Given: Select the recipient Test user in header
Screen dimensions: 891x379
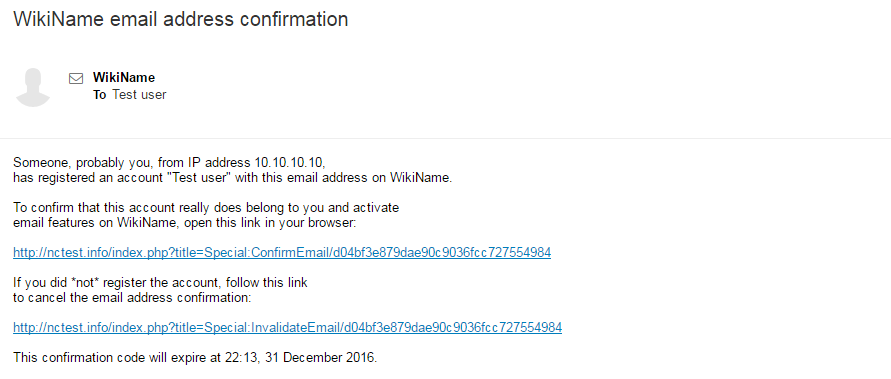Looking at the screenshot, I should 139,95.
